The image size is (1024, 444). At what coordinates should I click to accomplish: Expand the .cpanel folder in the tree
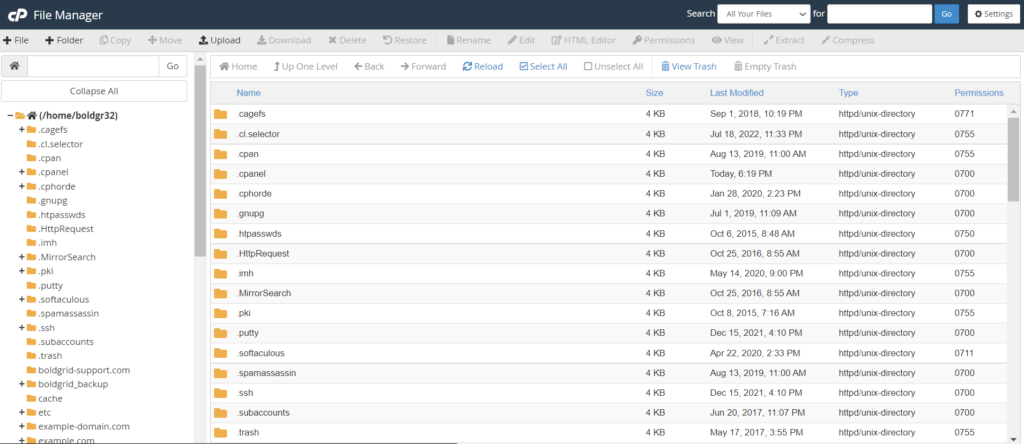(21, 172)
